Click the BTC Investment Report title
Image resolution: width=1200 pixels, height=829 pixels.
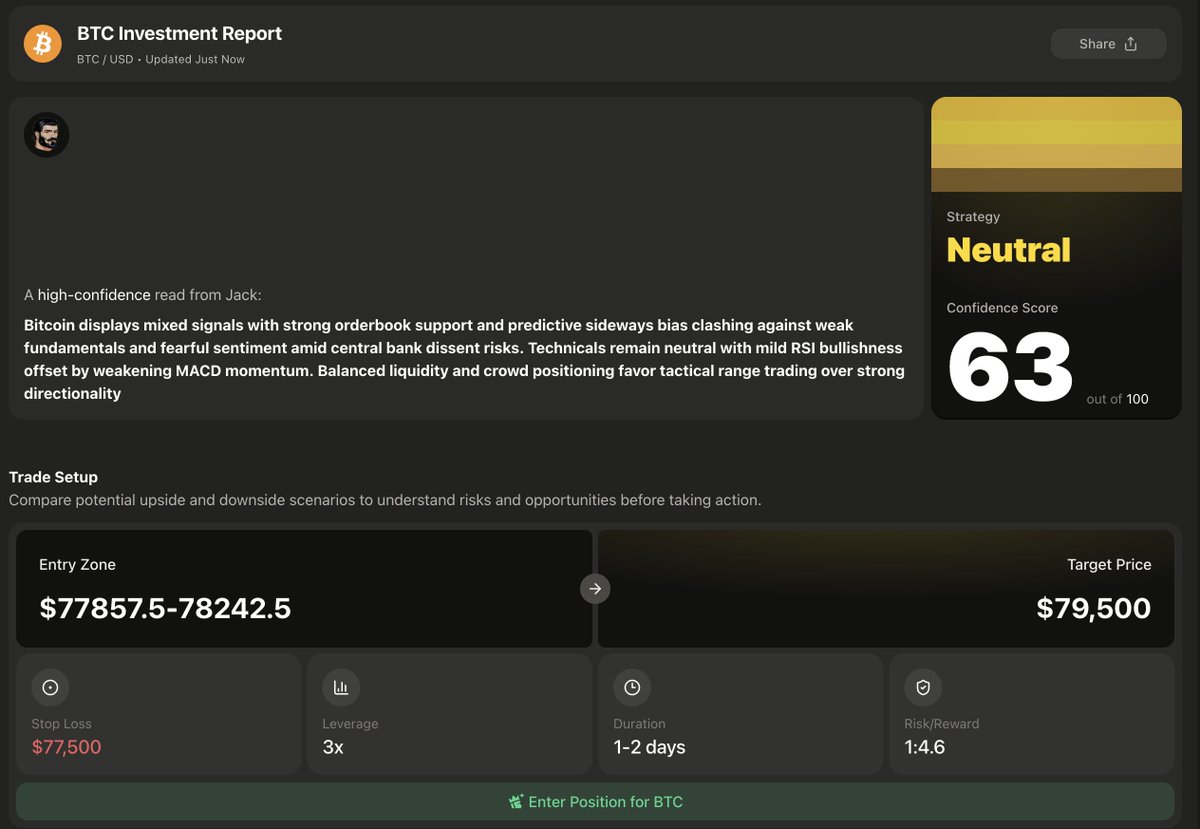(x=180, y=33)
